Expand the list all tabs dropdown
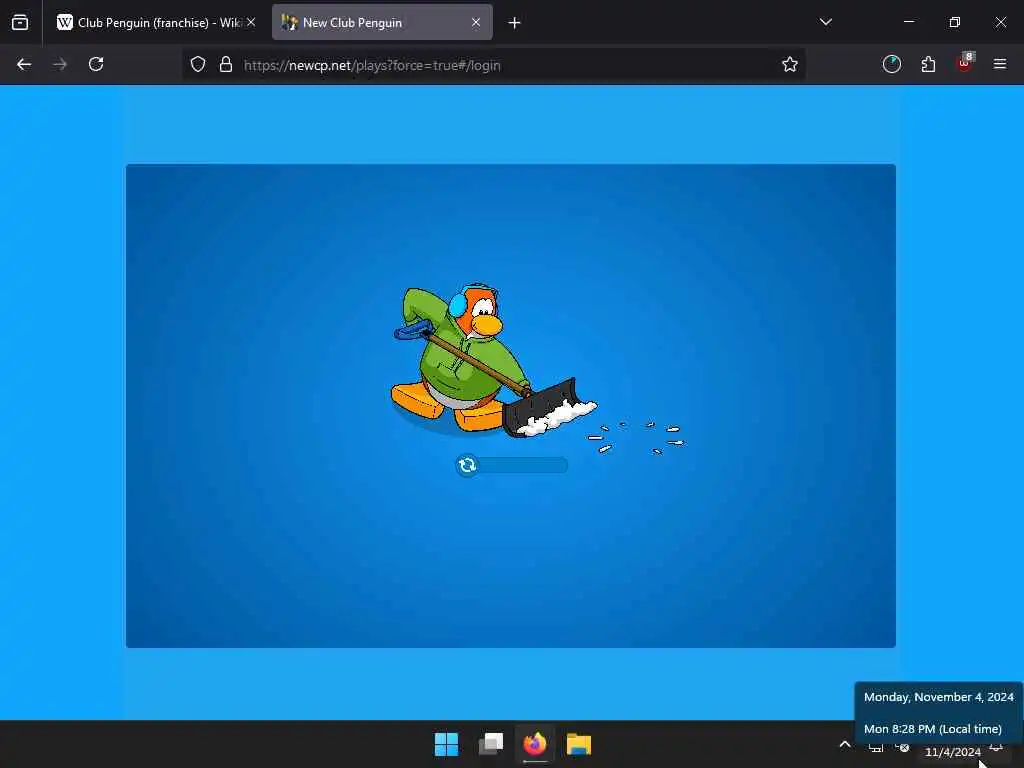This screenshot has width=1024, height=768. pyautogui.click(x=825, y=22)
